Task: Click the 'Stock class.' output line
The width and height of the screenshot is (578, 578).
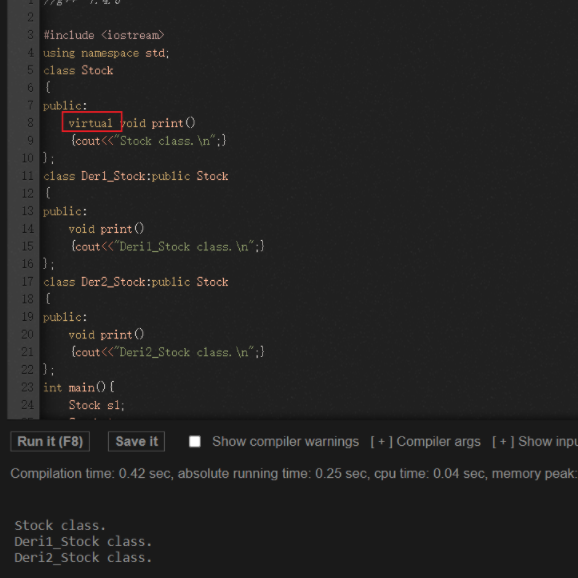Action: click(x=60, y=525)
